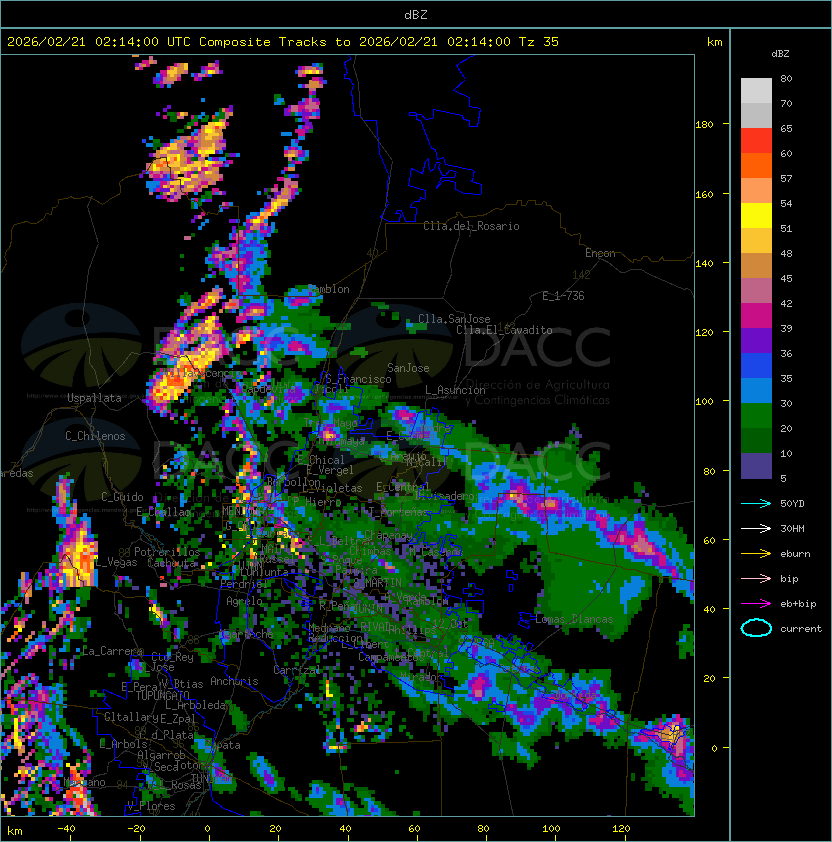Click the 'current' legend label
The height and width of the screenshot is (842, 832).
pos(801,629)
